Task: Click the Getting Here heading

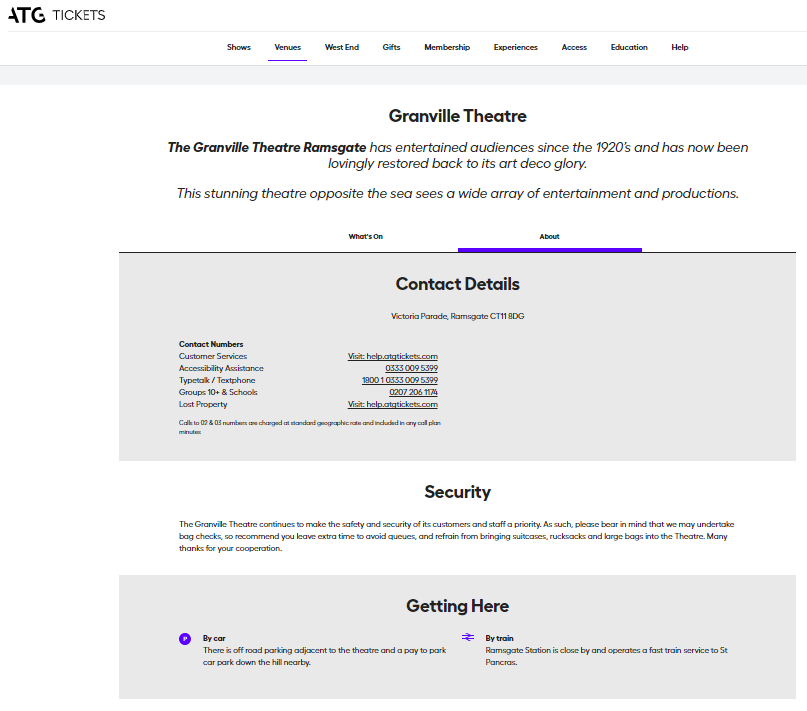Action: [x=458, y=606]
